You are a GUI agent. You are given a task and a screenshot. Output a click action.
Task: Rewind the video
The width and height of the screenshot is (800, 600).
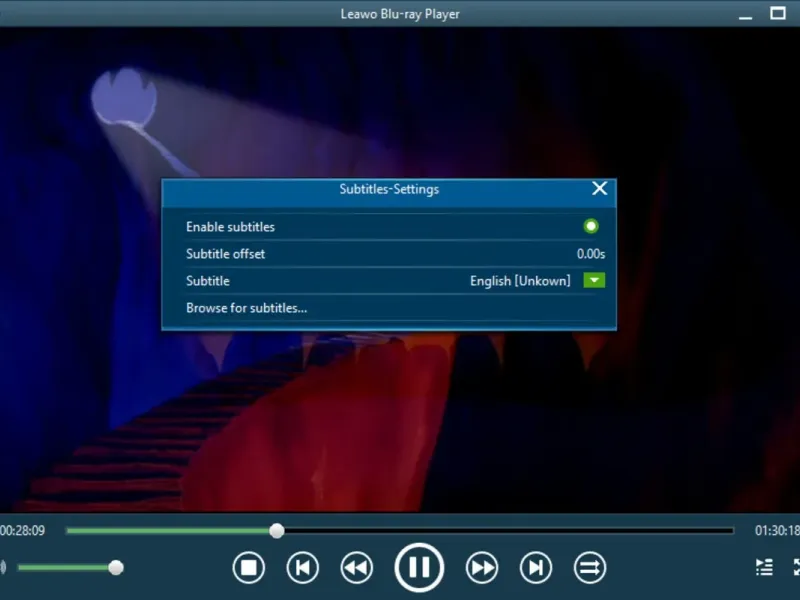pos(357,567)
